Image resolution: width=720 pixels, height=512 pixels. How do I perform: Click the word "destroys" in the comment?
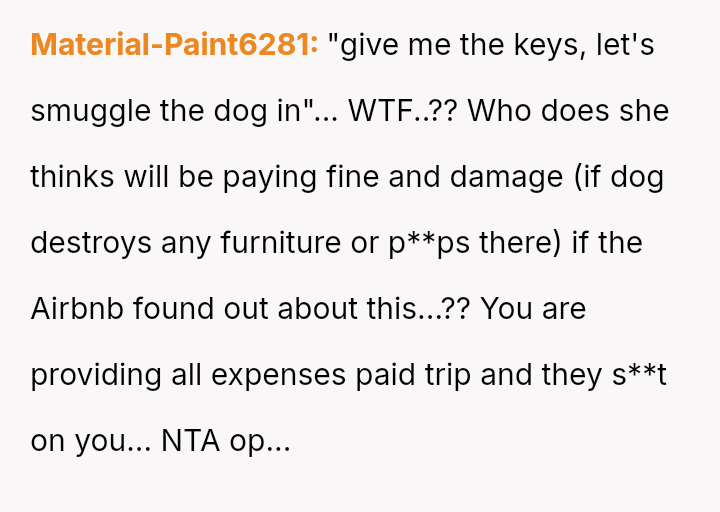click(90, 243)
